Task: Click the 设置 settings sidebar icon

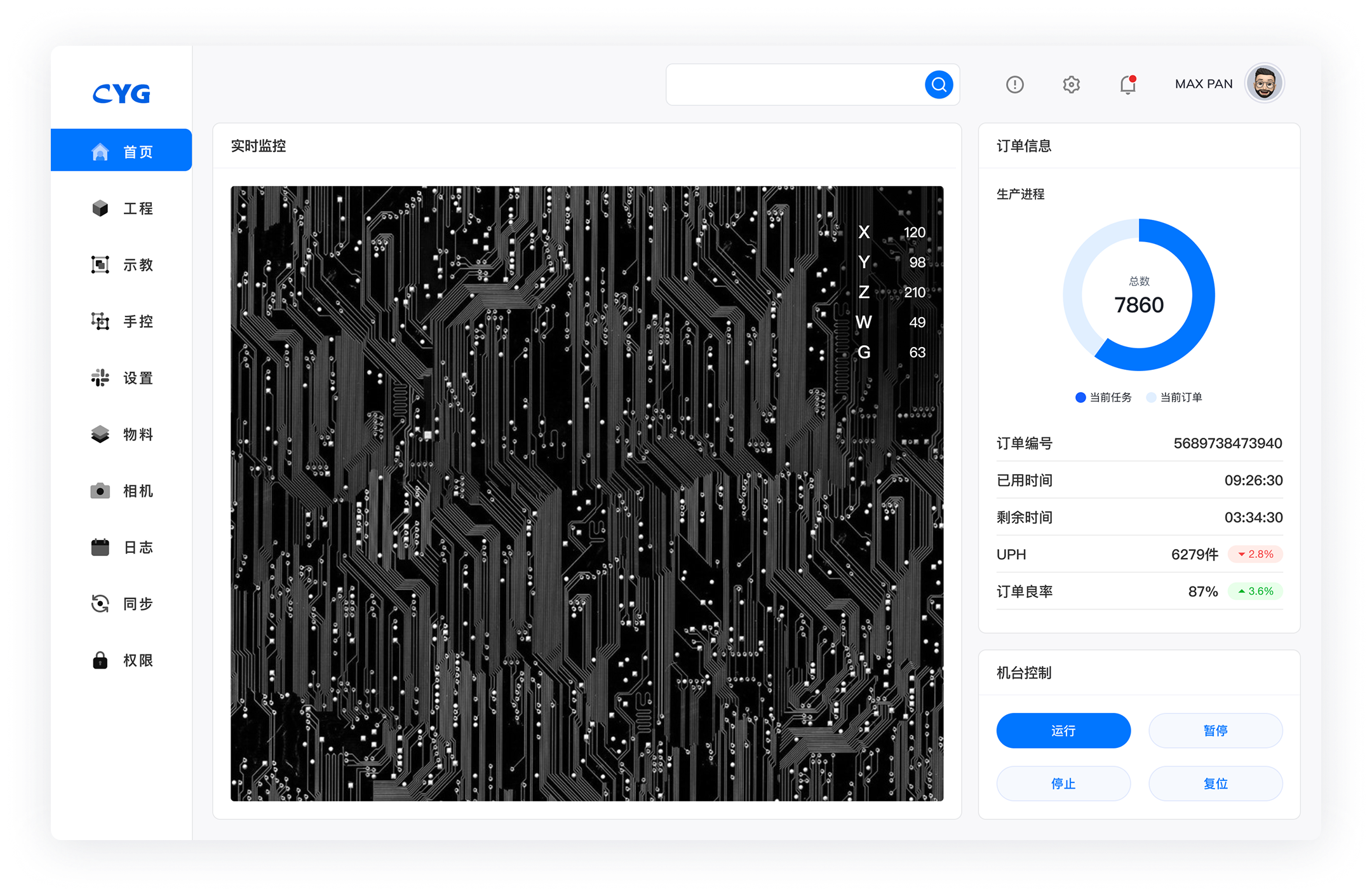Action: click(x=100, y=377)
